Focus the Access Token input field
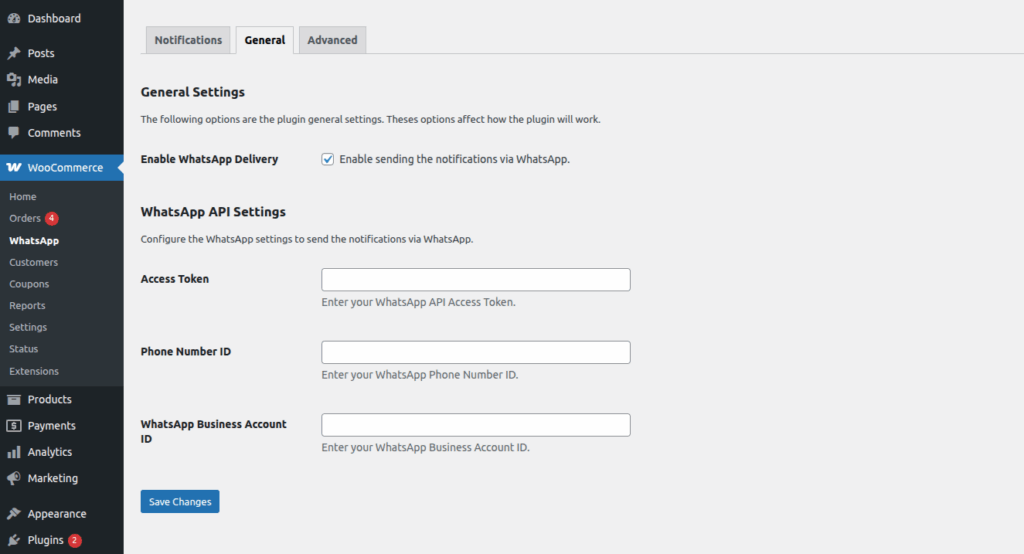 click(475, 280)
